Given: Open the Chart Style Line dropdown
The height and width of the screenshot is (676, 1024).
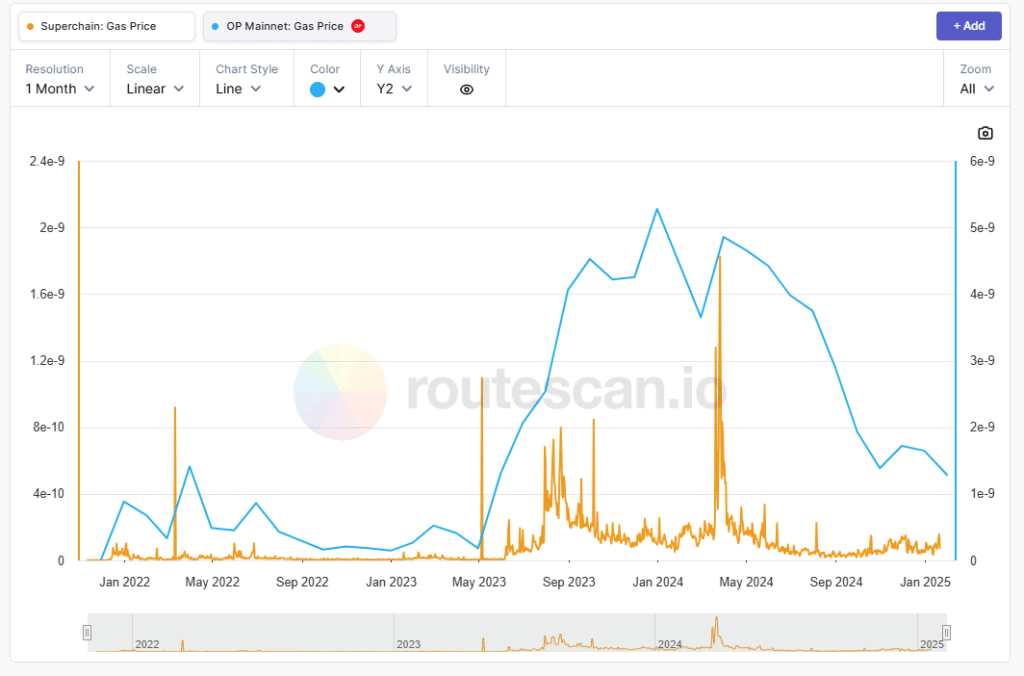Looking at the screenshot, I should pos(238,89).
